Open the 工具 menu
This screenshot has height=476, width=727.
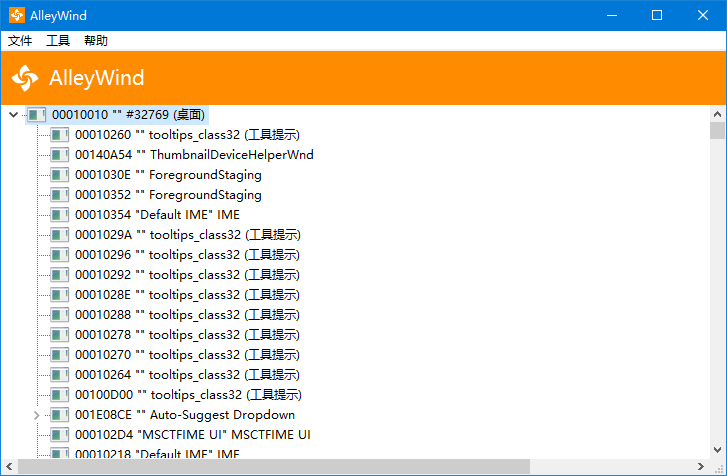click(58, 41)
